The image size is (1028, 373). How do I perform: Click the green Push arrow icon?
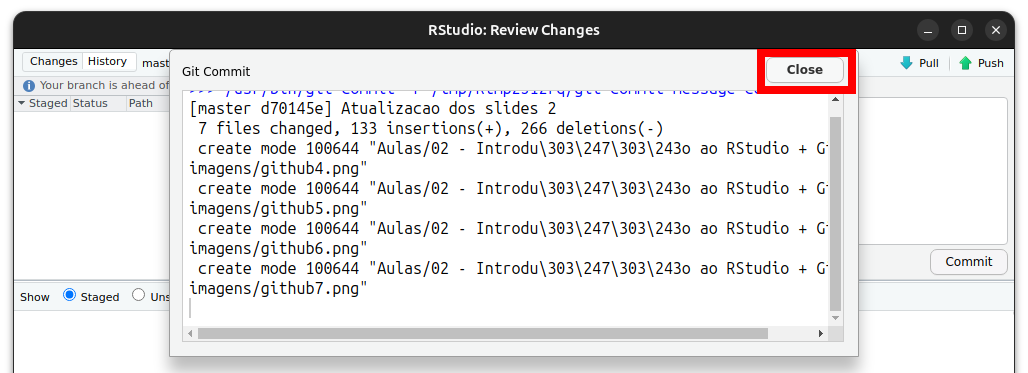pyautogui.click(x=965, y=63)
